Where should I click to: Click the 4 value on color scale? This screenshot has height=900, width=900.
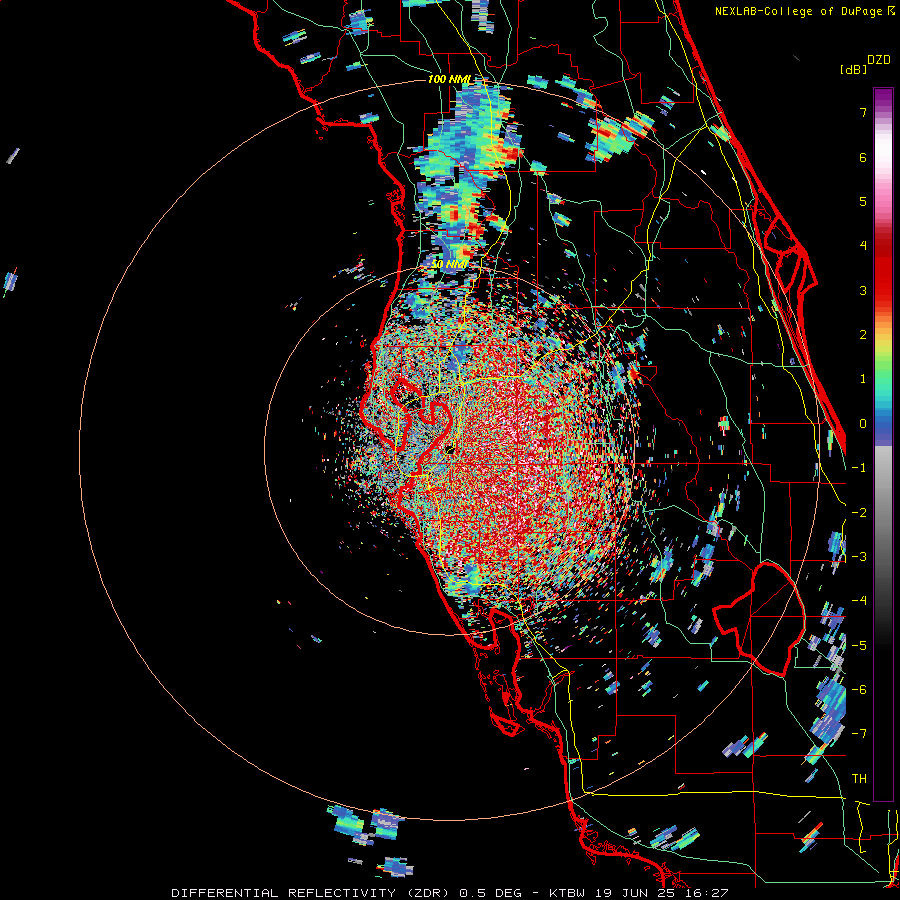pyautogui.click(x=863, y=246)
